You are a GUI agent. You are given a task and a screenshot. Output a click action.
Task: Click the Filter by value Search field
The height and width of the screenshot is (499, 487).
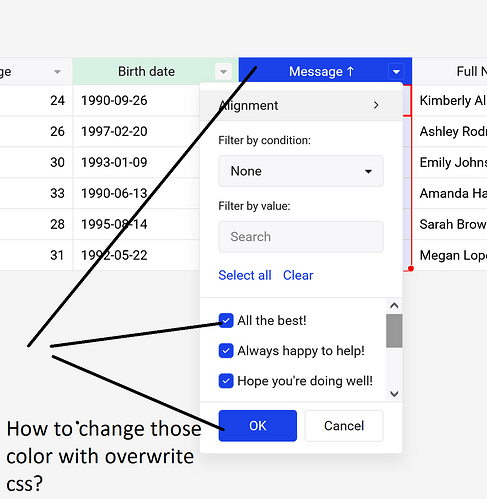pyautogui.click(x=301, y=237)
